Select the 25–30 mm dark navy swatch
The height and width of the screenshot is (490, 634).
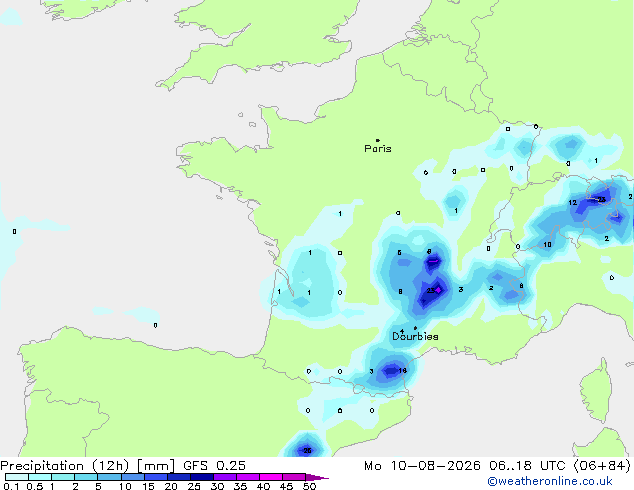click(x=201, y=477)
